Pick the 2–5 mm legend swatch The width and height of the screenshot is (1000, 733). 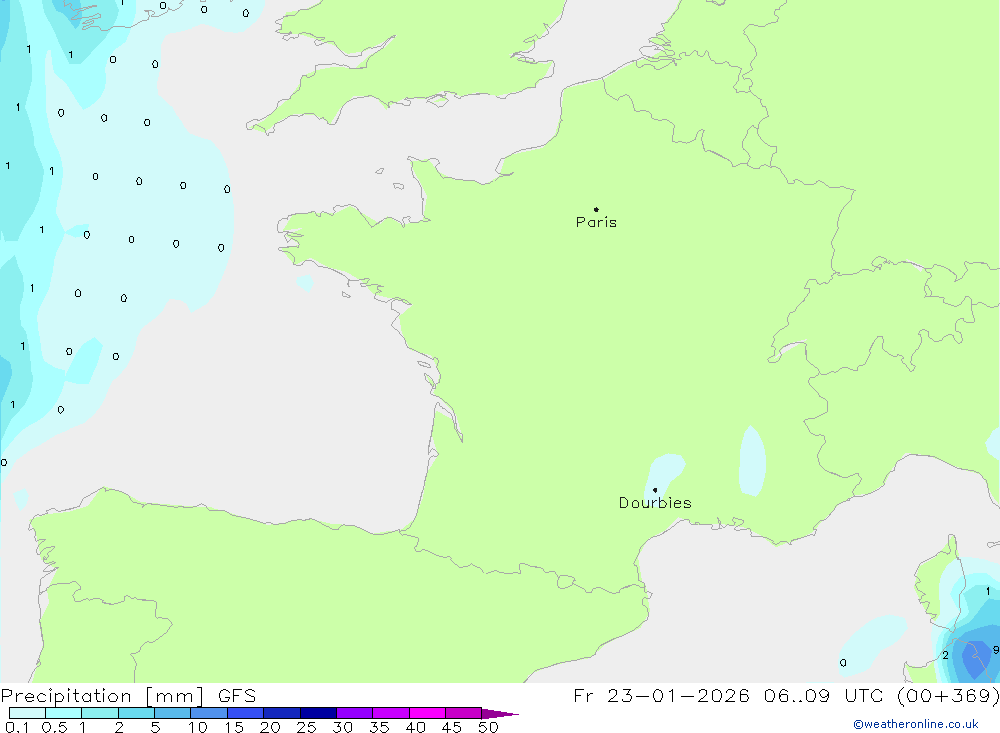(136, 713)
